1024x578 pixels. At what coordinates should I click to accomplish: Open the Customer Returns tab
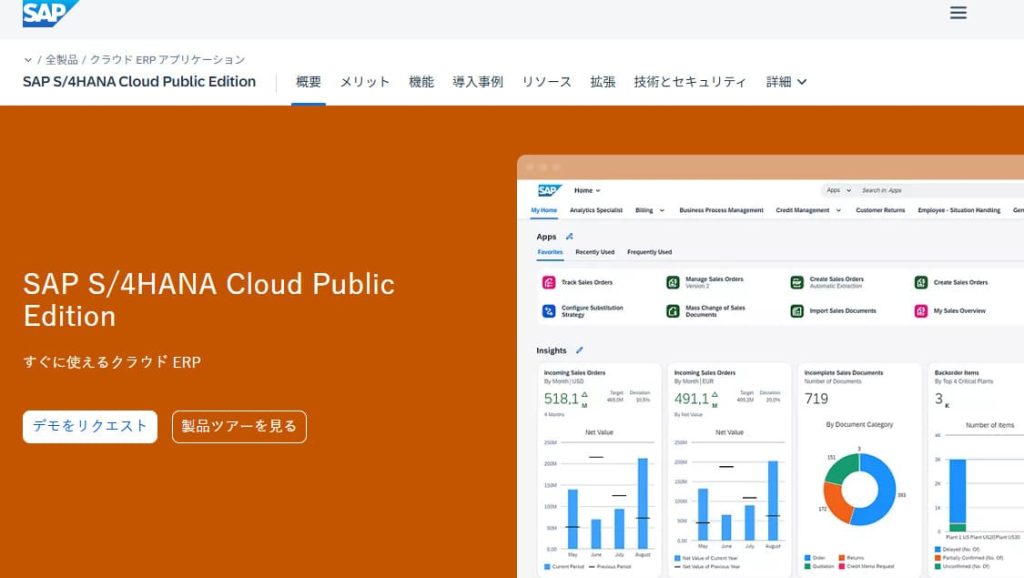(x=880, y=210)
